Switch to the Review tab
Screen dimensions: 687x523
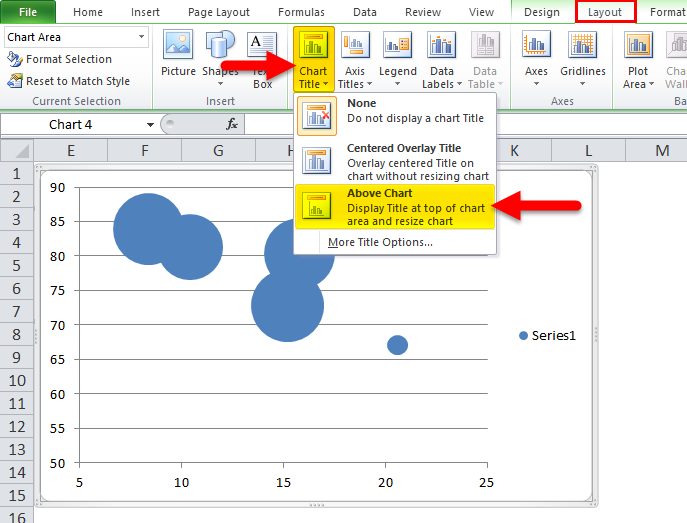pos(423,12)
